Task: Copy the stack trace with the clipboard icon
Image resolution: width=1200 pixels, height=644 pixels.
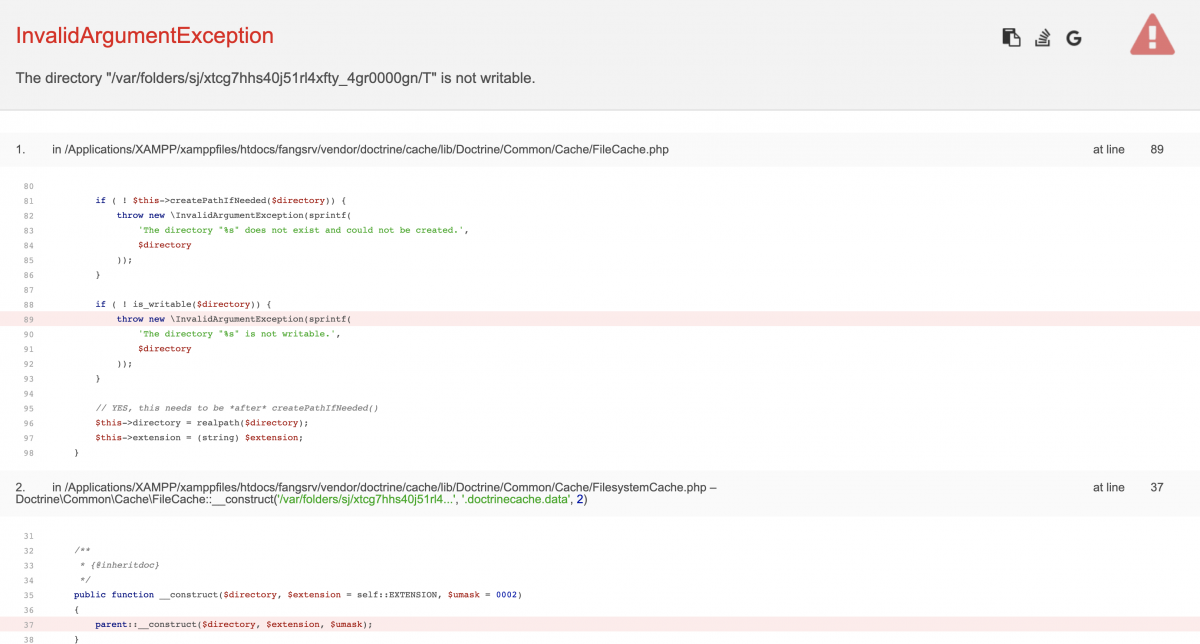Action: 1011,38
